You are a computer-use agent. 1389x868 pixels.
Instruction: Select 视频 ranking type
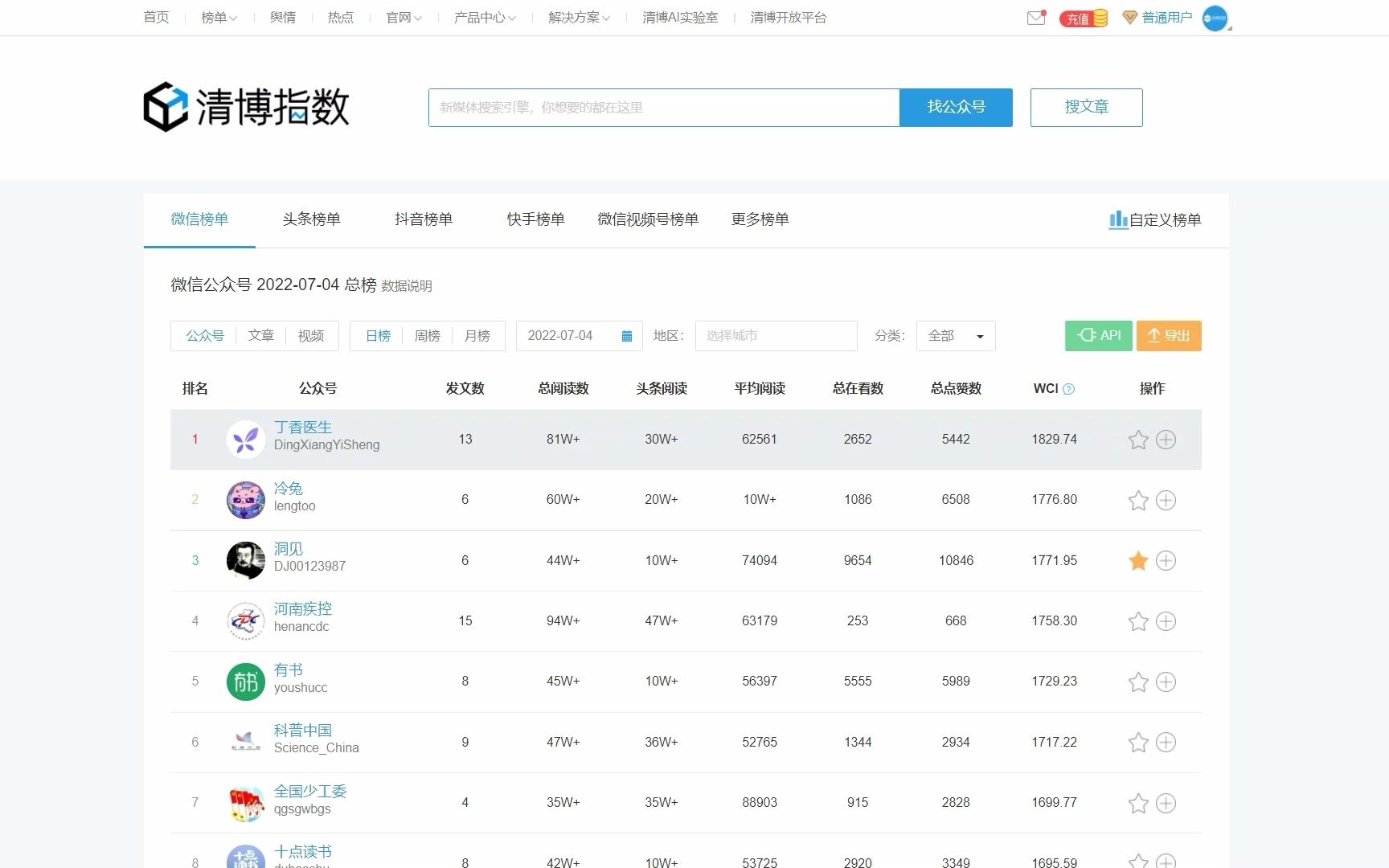tap(311, 336)
